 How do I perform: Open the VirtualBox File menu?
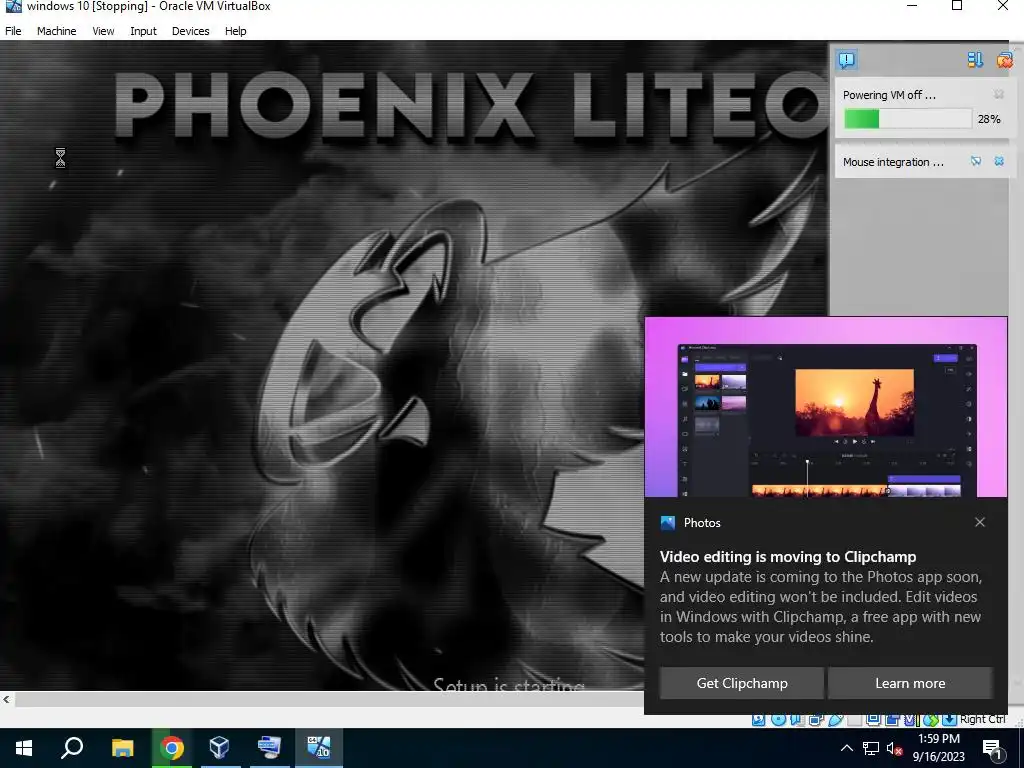pyautogui.click(x=13, y=31)
